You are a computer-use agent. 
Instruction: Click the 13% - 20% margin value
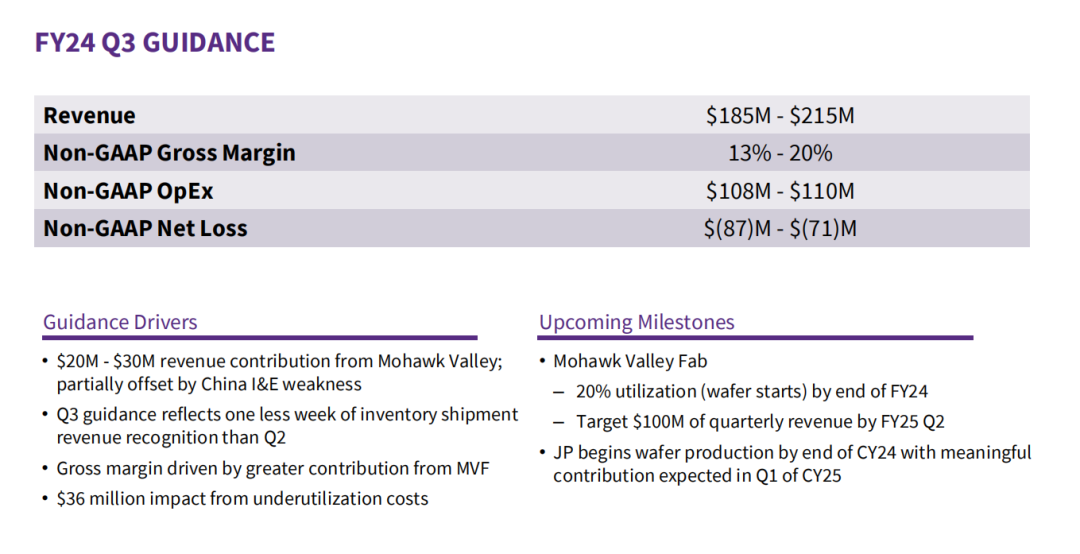780,153
